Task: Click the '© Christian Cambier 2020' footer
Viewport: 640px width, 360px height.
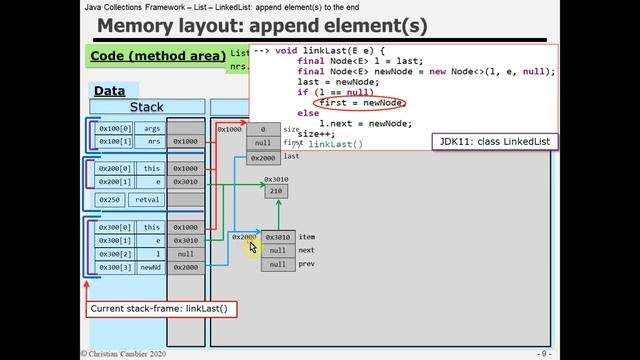Action: click(x=123, y=354)
